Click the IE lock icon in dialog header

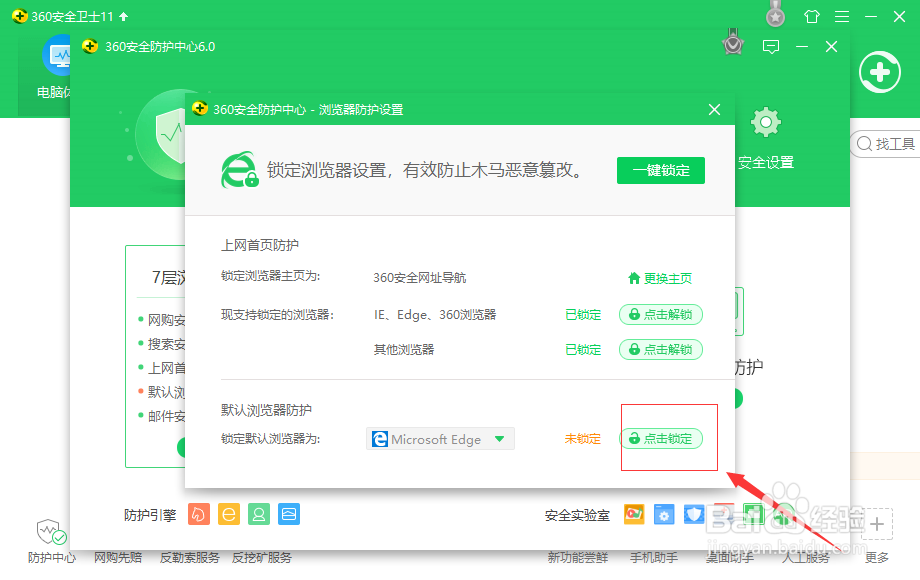click(x=239, y=170)
